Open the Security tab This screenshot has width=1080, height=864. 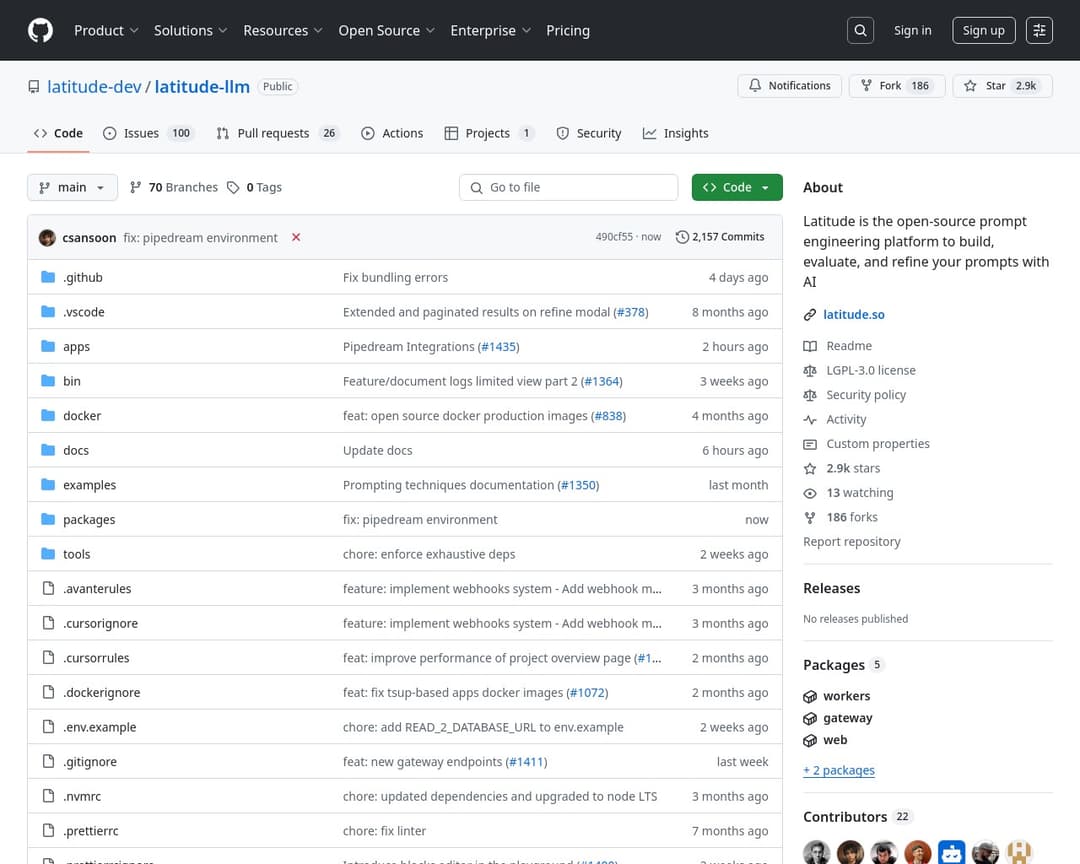pos(588,133)
